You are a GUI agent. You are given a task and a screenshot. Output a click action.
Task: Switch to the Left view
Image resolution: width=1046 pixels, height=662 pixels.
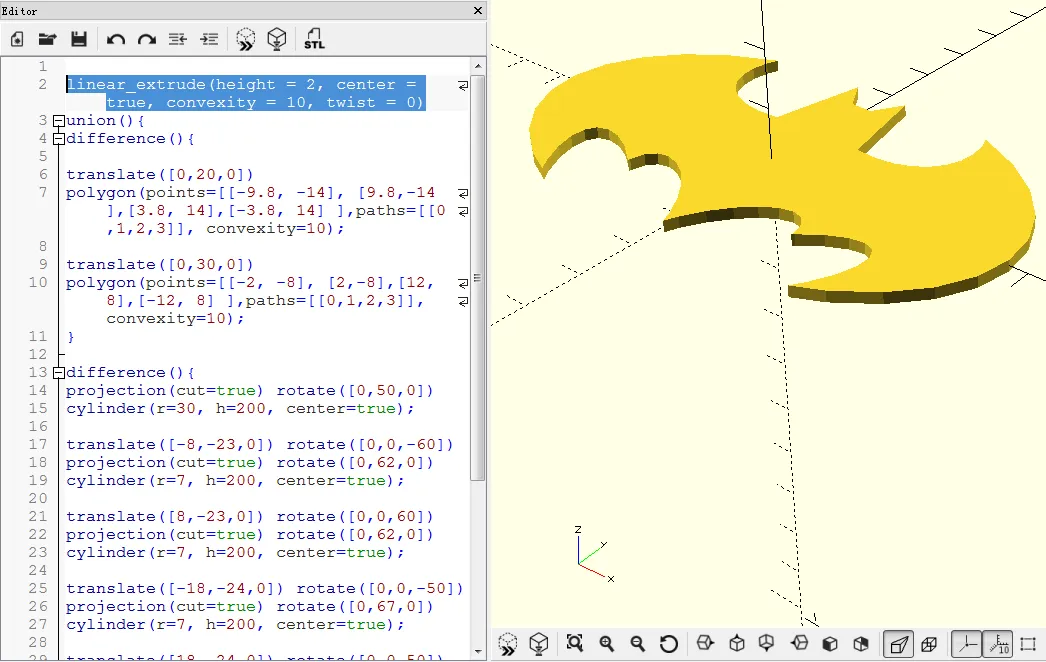point(799,643)
